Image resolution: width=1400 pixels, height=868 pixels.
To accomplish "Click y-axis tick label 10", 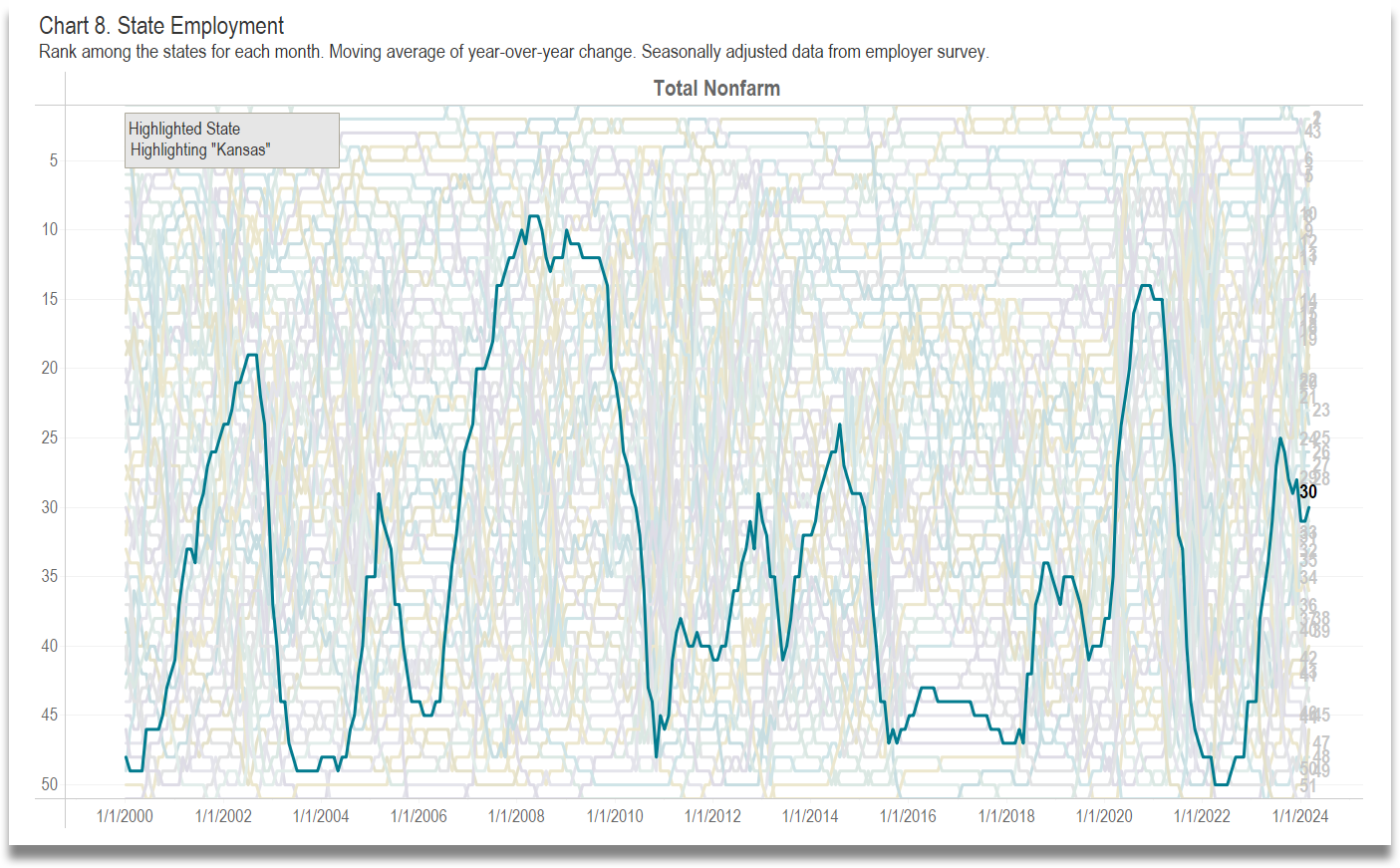I will (50, 229).
